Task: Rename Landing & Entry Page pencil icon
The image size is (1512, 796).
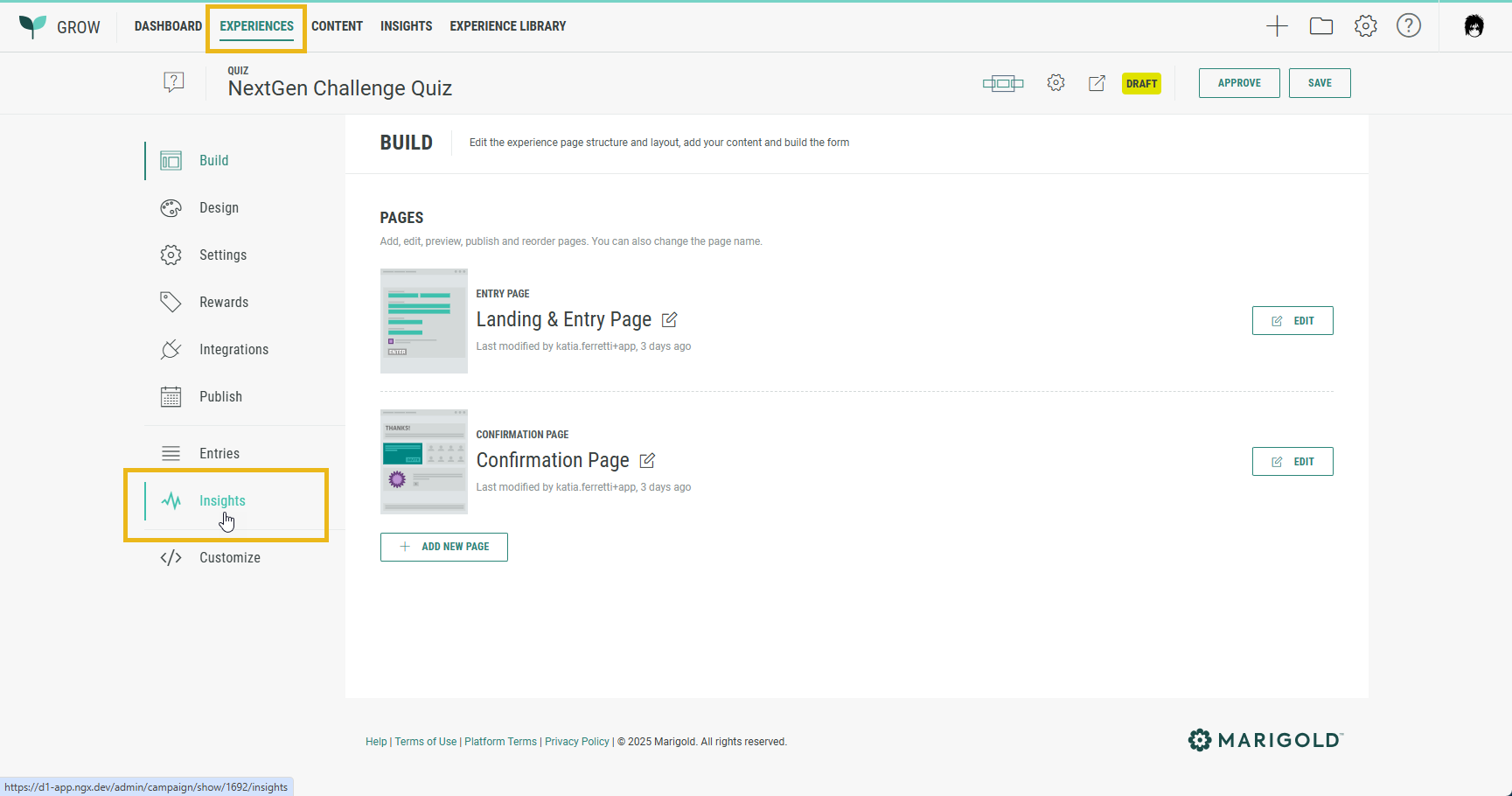Action: [670, 320]
